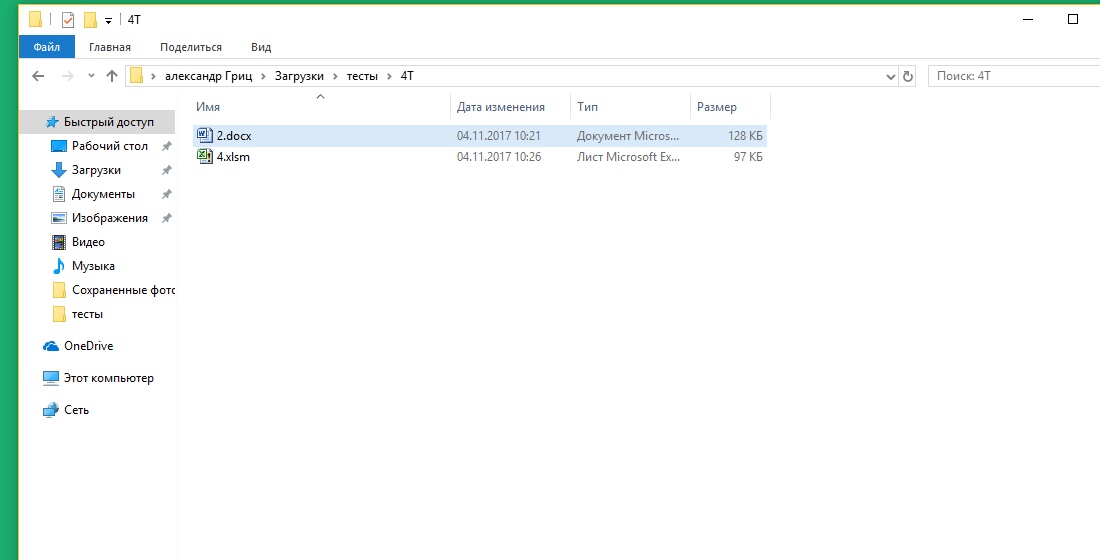Open the recent locations dropdown arrow
This screenshot has height=560, width=1100.
[x=91, y=76]
